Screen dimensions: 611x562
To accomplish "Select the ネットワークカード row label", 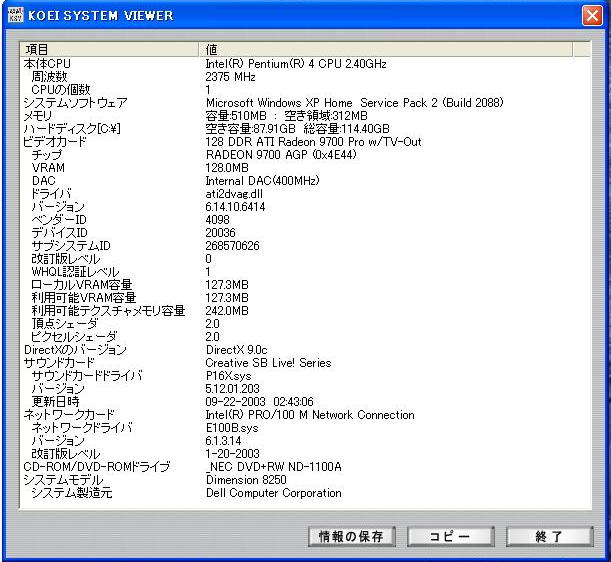I will pyautogui.click(x=69, y=415).
